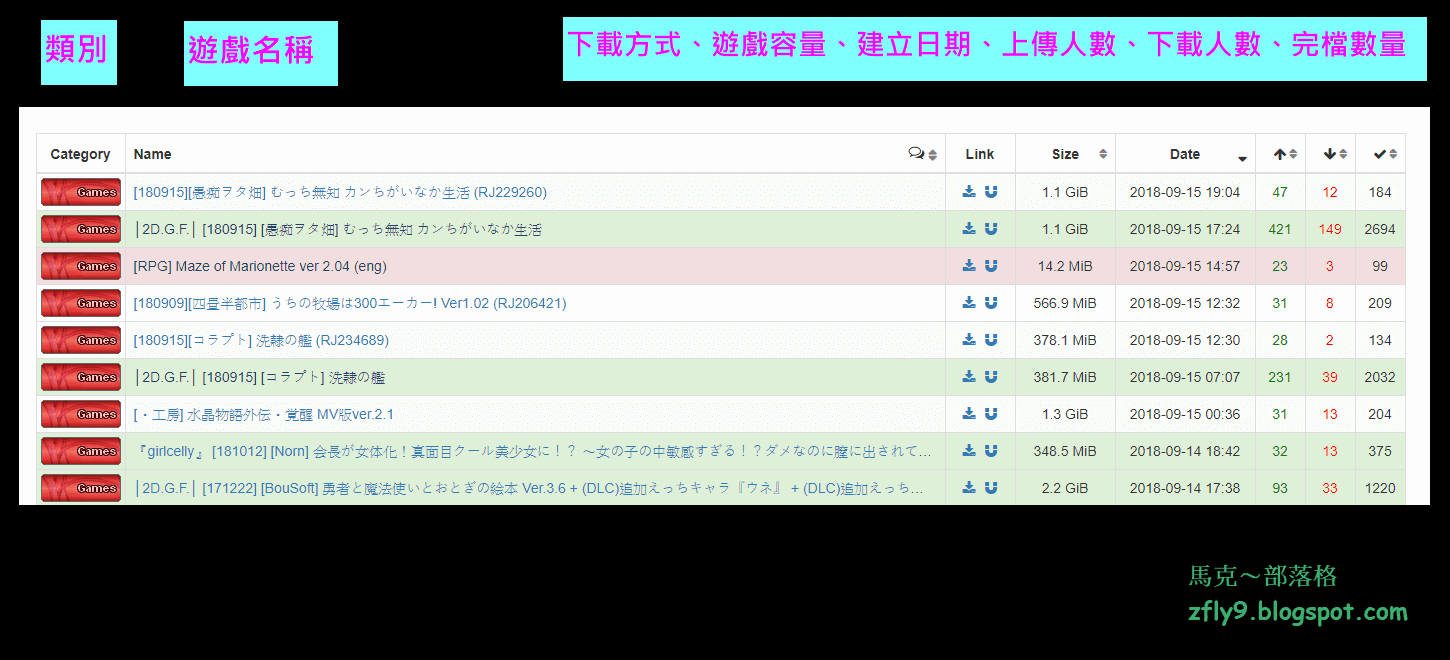1450x660 pixels.
Task: Click the torrent download icon on first row
Action: point(967,192)
